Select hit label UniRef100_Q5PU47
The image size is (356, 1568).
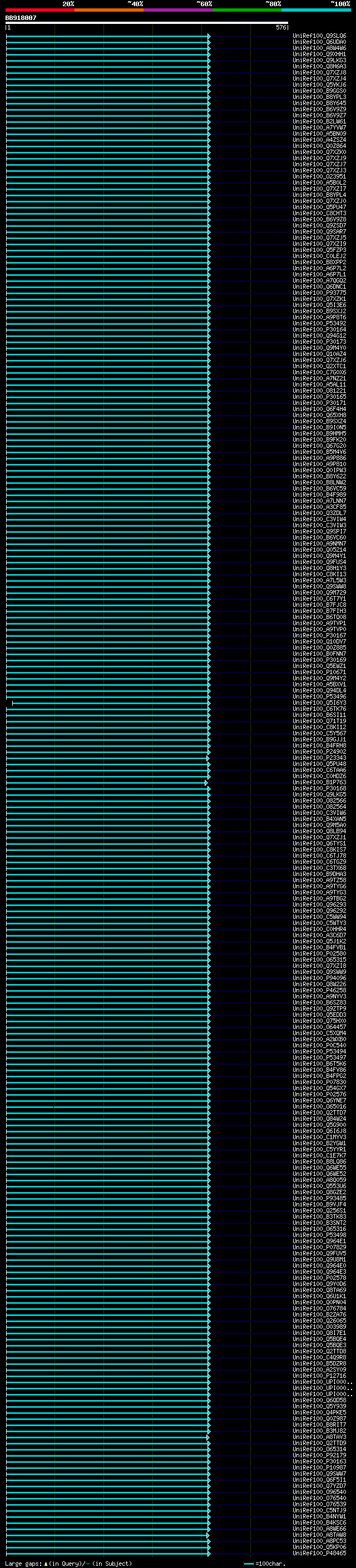pyautogui.click(x=319, y=207)
